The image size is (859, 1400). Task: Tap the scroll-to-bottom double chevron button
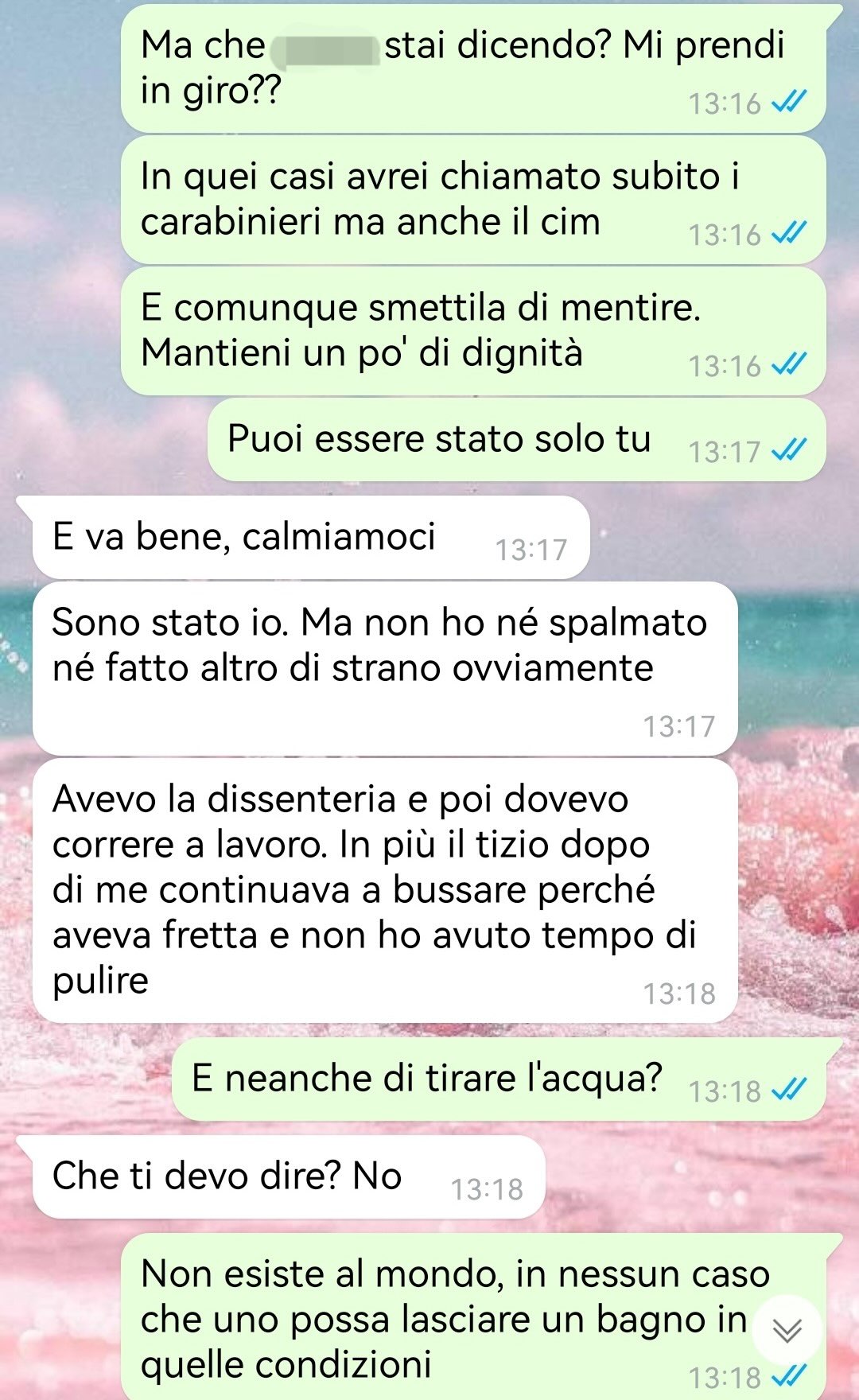(x=787, y=1330)
